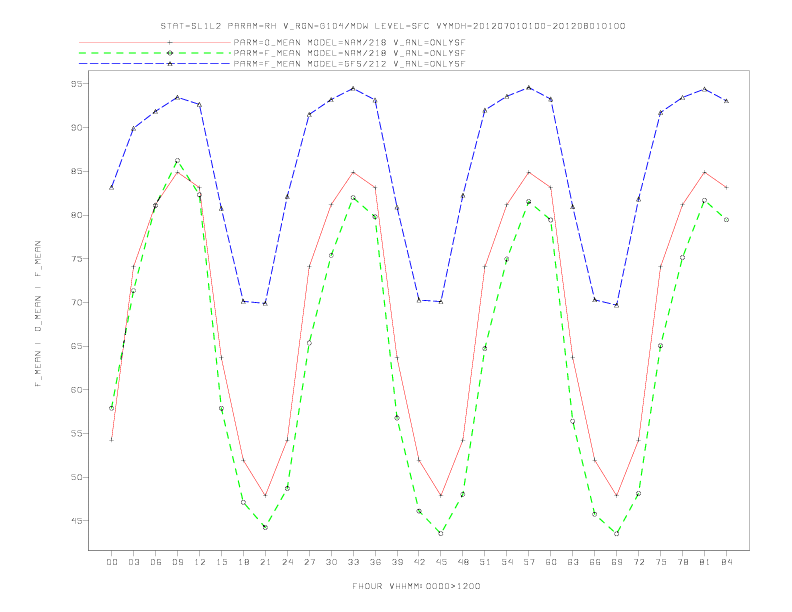Select the PARM=O_MEAN MODEL=NAM/218 legend label

[349, 42]
